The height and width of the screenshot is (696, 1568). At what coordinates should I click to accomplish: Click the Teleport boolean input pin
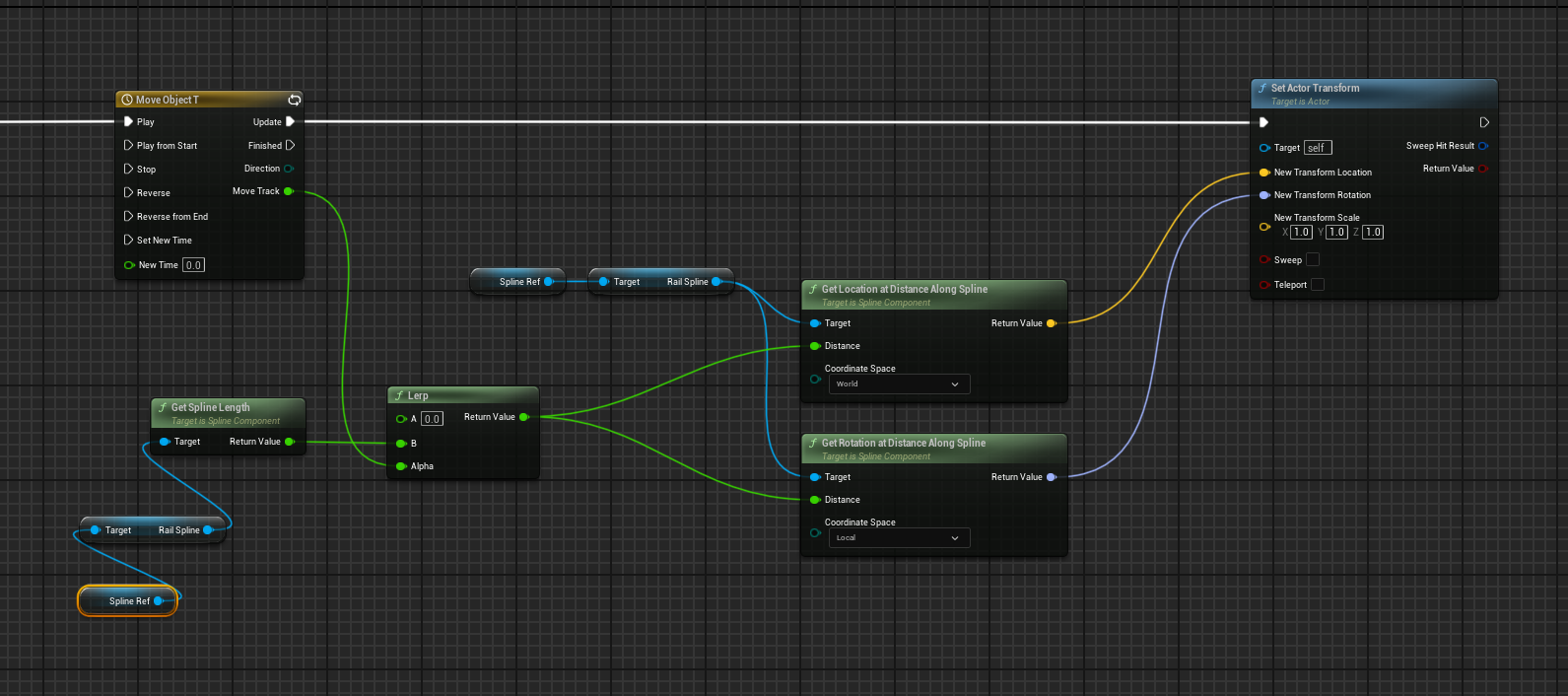point(1264,285)
